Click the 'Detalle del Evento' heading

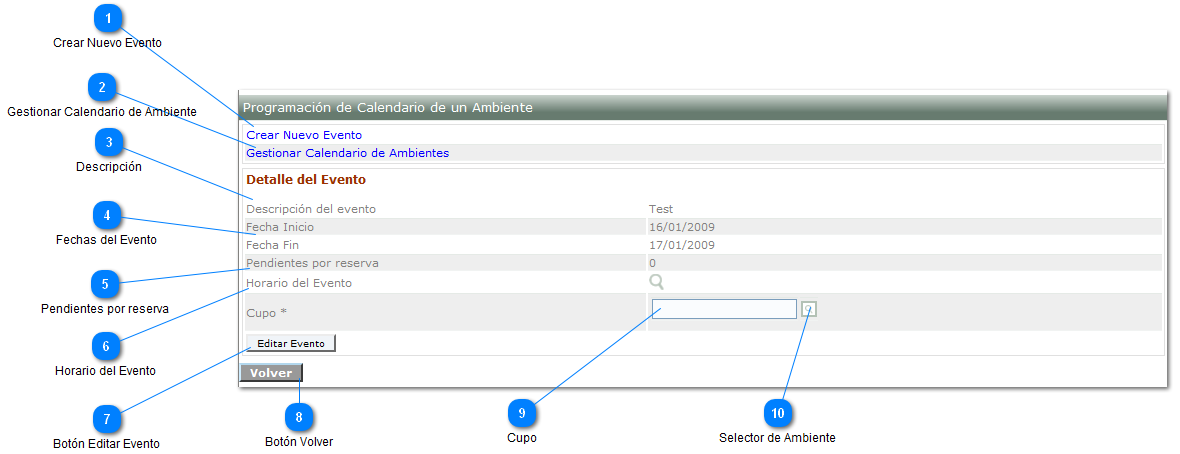tap(306, 180)
